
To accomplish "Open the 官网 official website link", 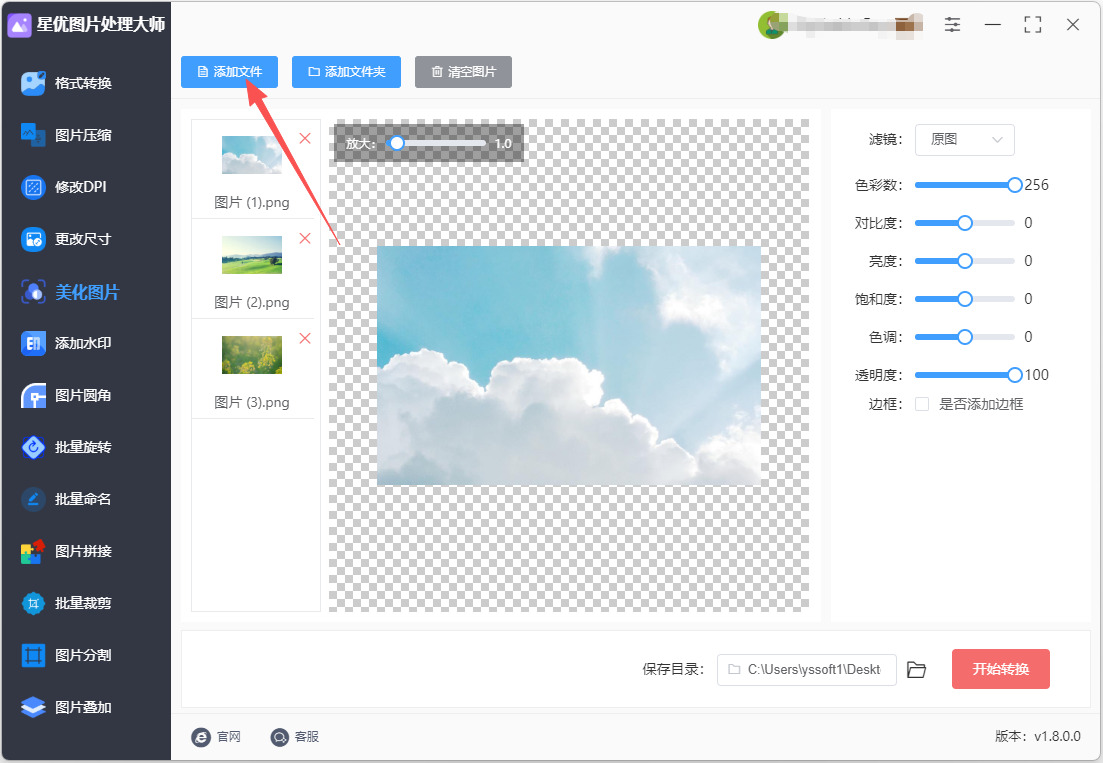I will pyautogui.click(x=217, y=736).
